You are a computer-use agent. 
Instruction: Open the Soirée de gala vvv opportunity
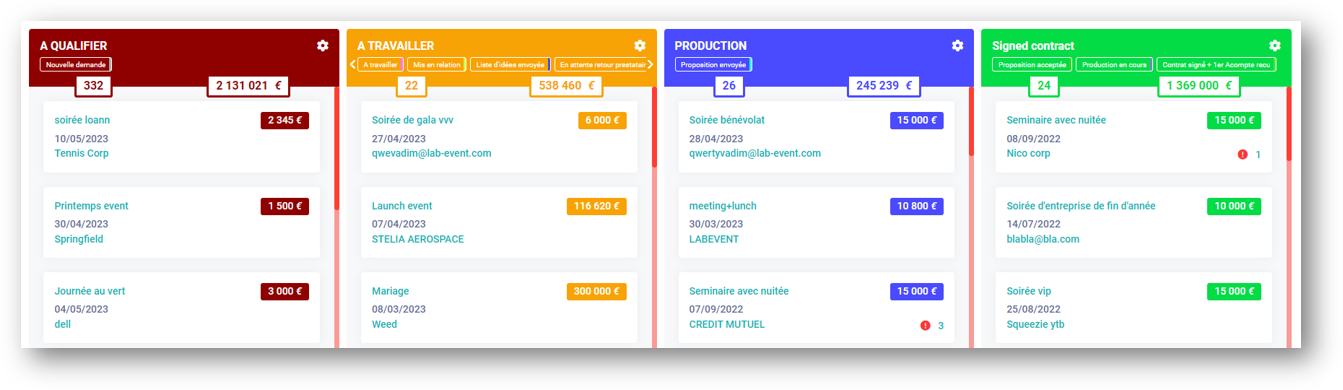pyautogui.click(x=413, y=120)
